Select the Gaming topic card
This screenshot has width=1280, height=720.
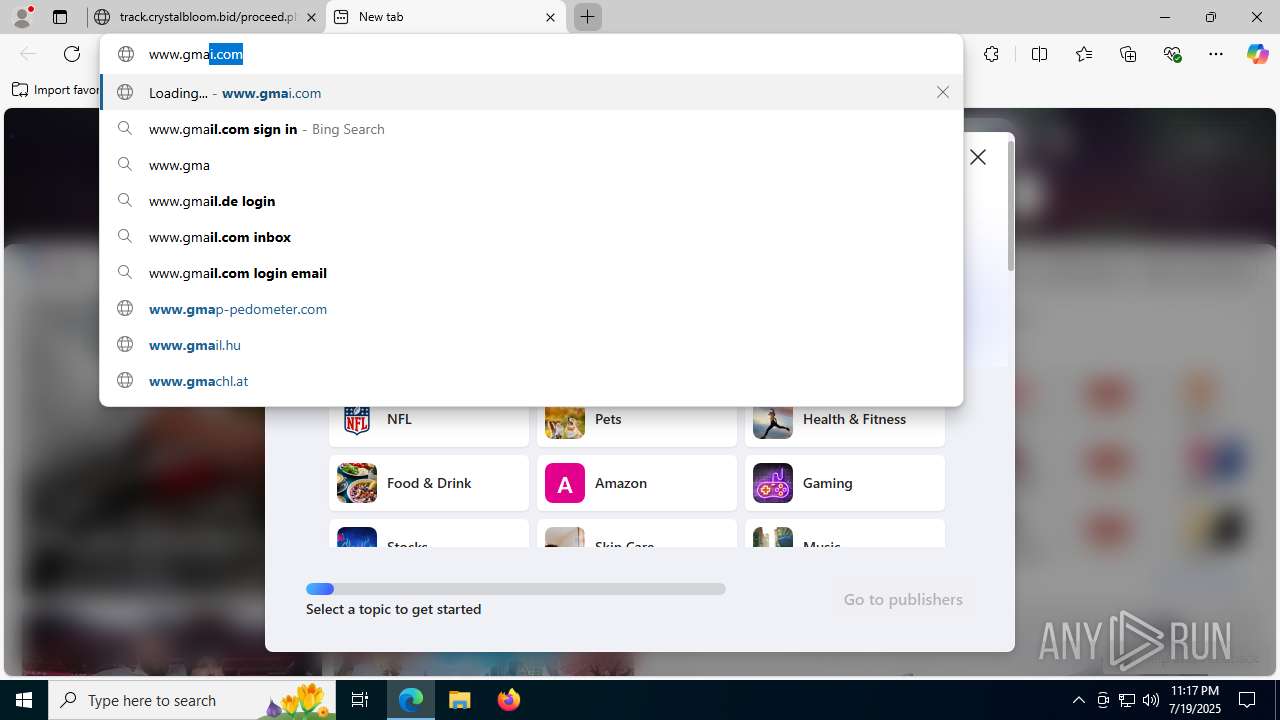tap(845, 483)
